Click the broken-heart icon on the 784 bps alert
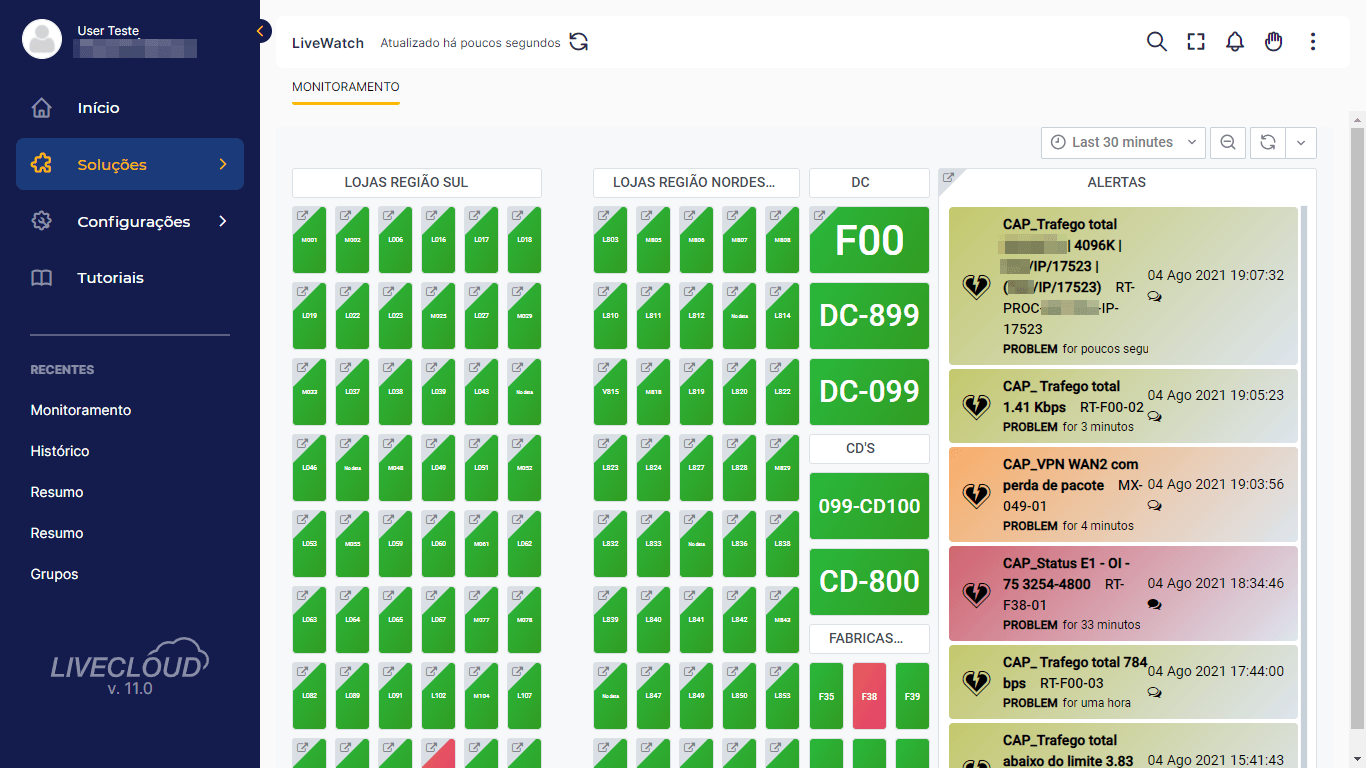 coord(975,682)
